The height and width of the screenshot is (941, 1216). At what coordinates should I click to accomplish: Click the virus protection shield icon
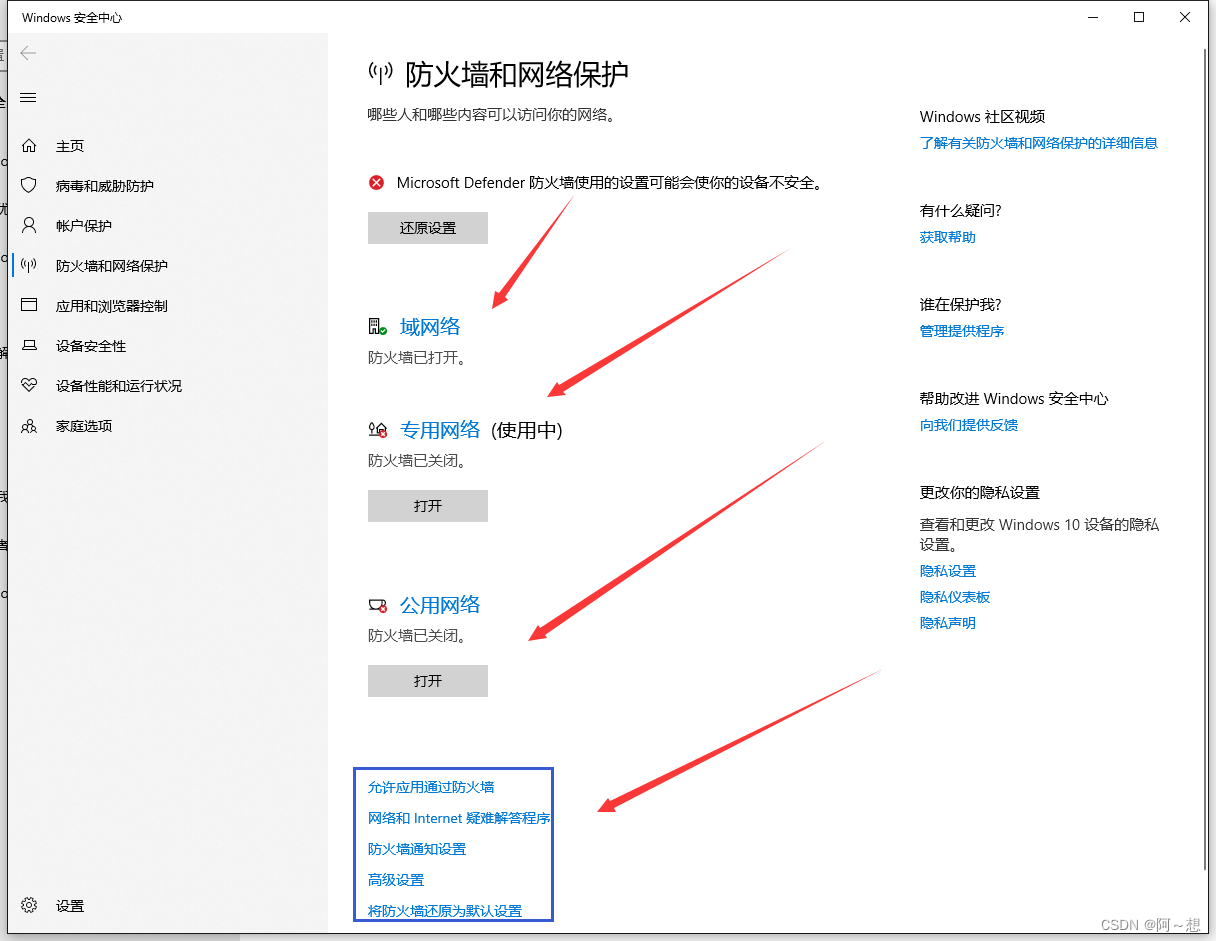tap(29, 186)
